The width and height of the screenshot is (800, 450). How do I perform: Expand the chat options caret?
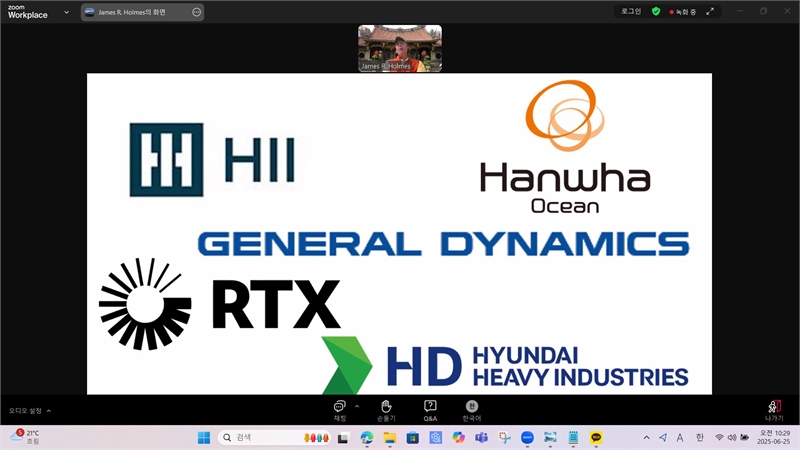tap(357, 407)
